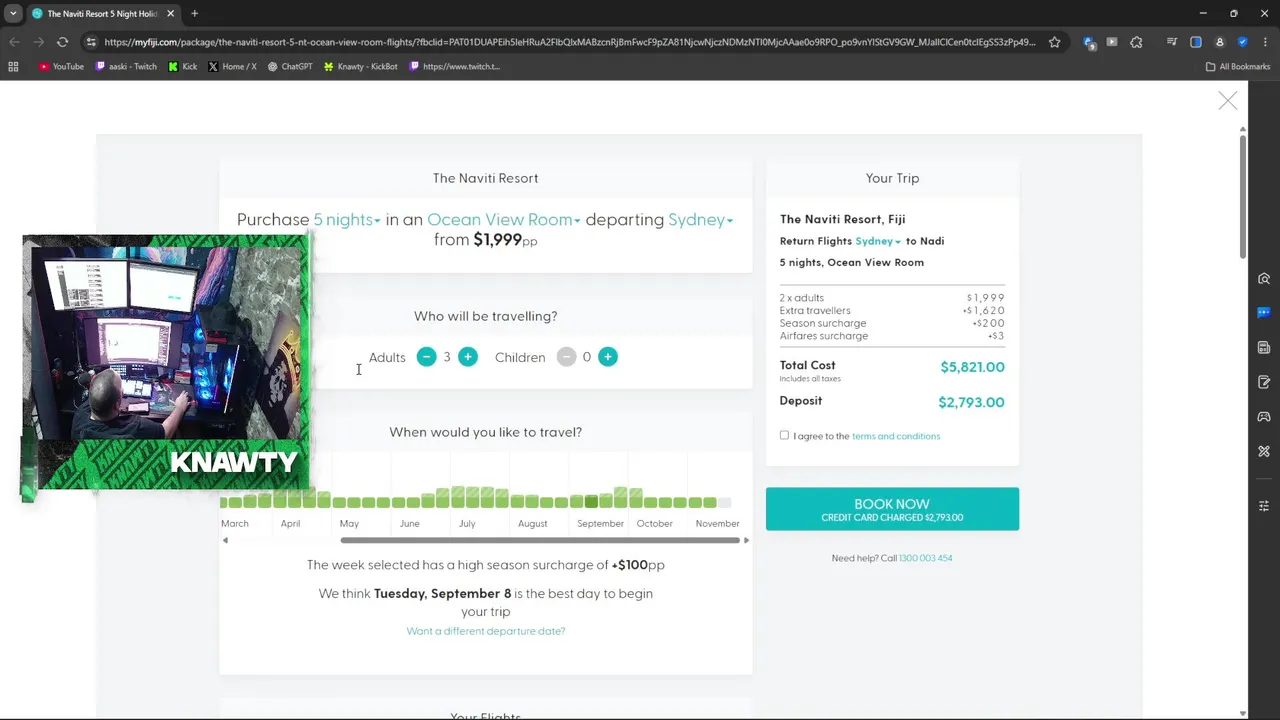Open the browser profile avatar icon
Screen dimensions: 1280x720
pyautogui.click(x=1219, y=42)
